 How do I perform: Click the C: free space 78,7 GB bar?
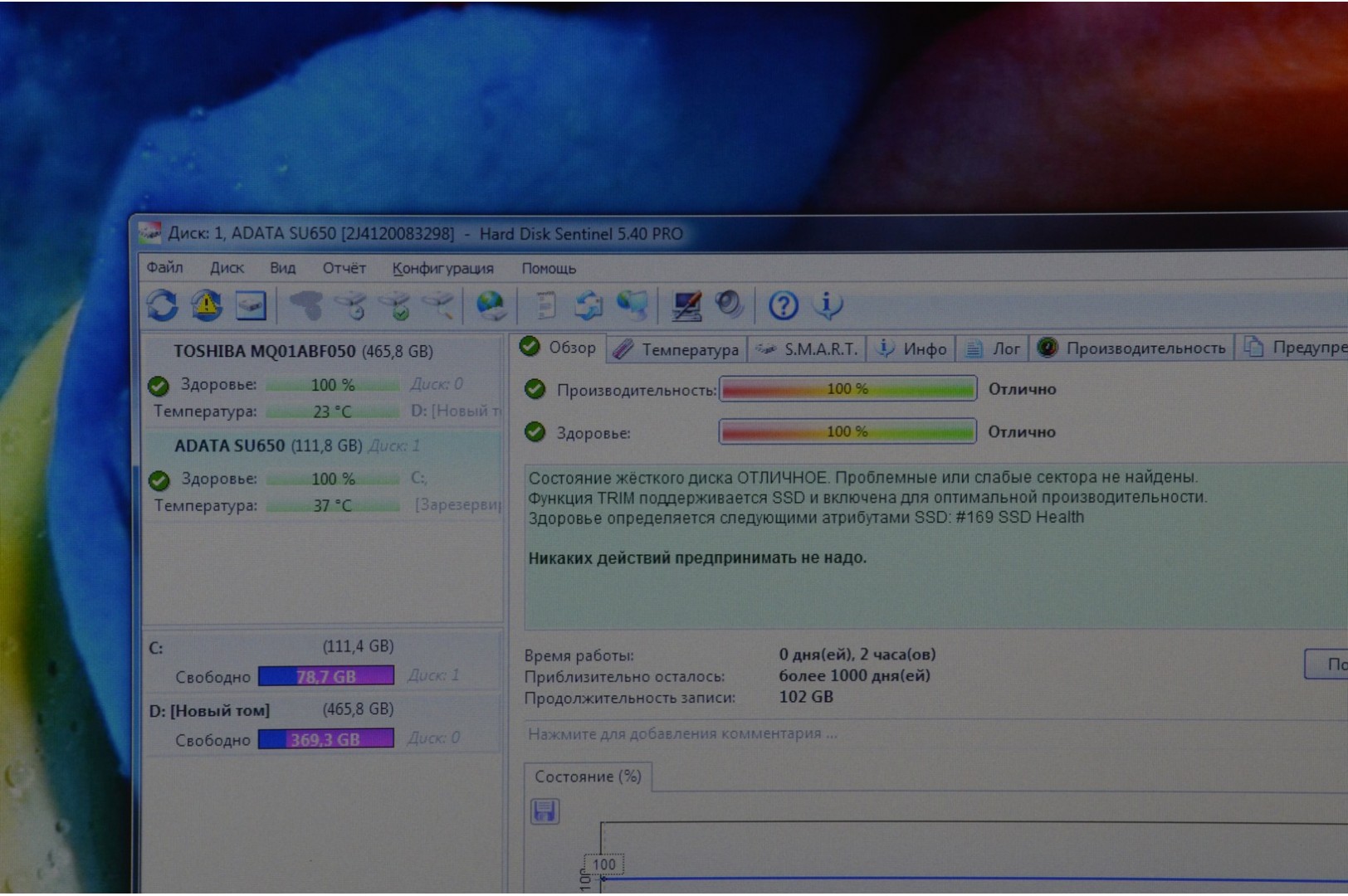tap(326, 676)
